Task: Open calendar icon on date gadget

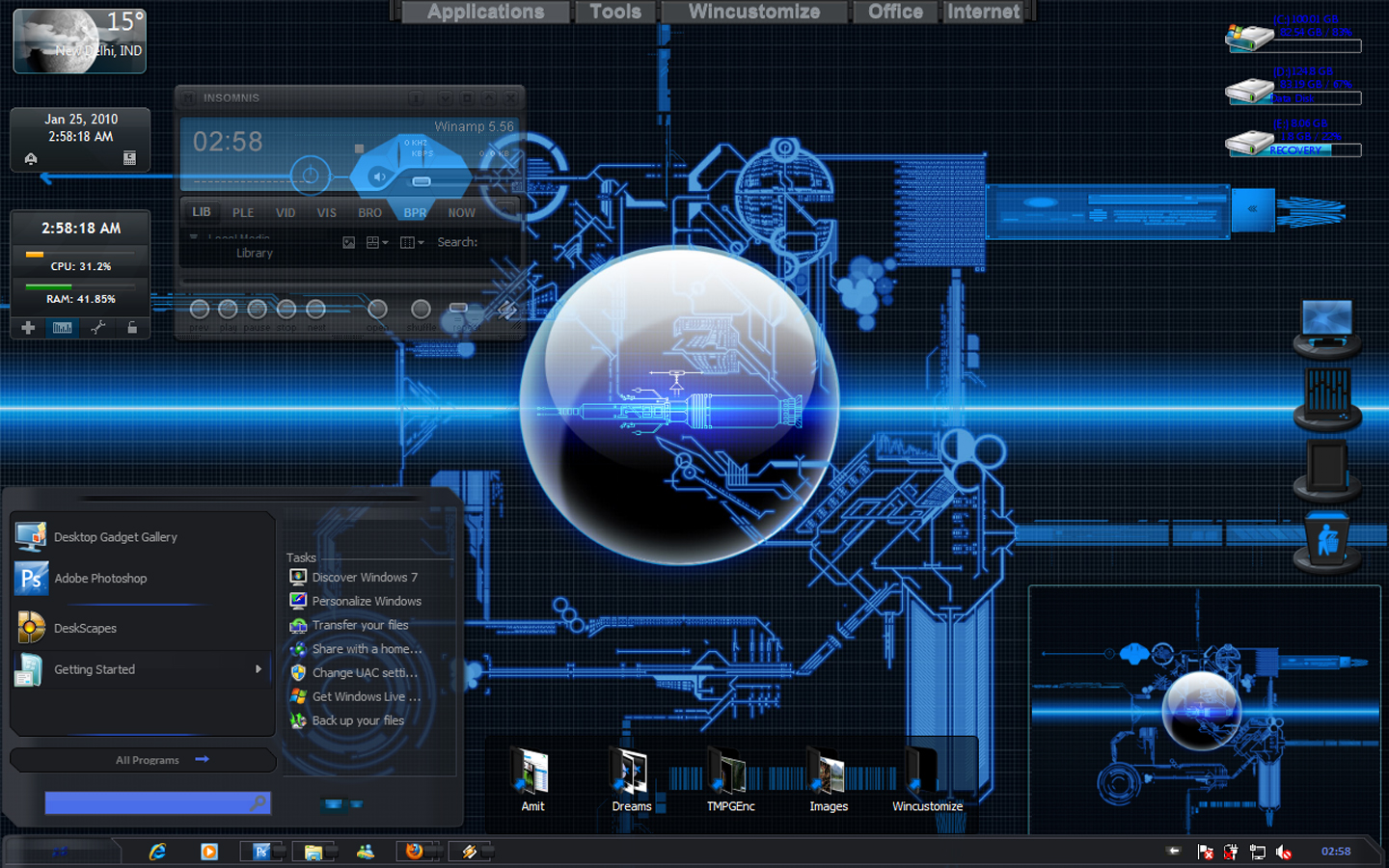Action: tap(129, 158)
